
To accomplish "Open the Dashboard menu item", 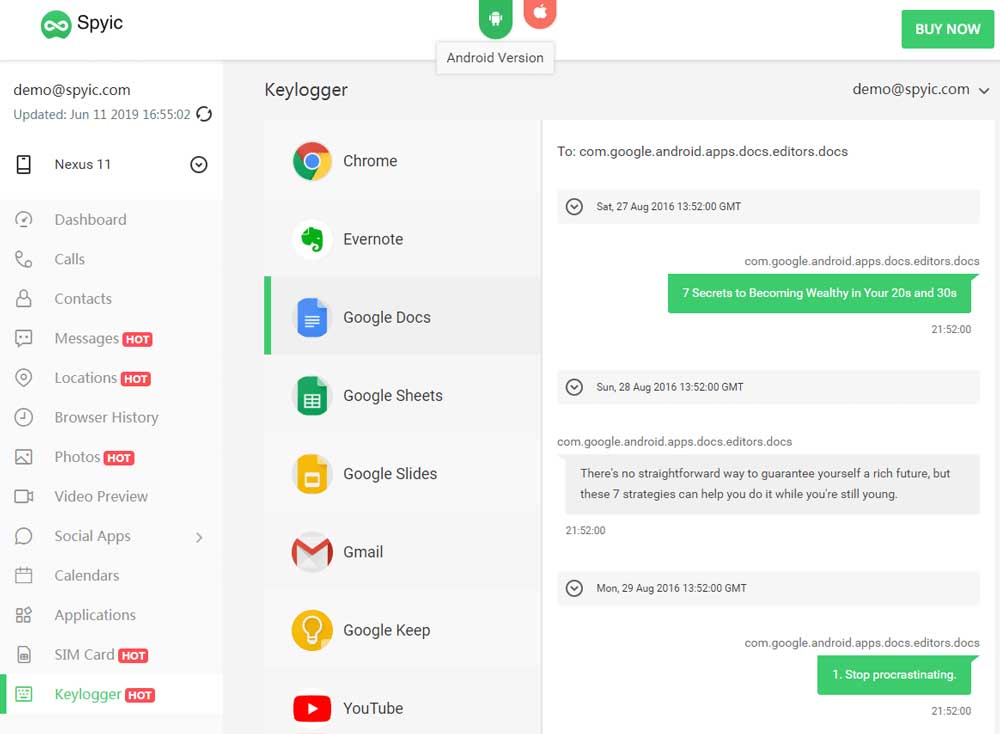I will click(x=90, y=219).
